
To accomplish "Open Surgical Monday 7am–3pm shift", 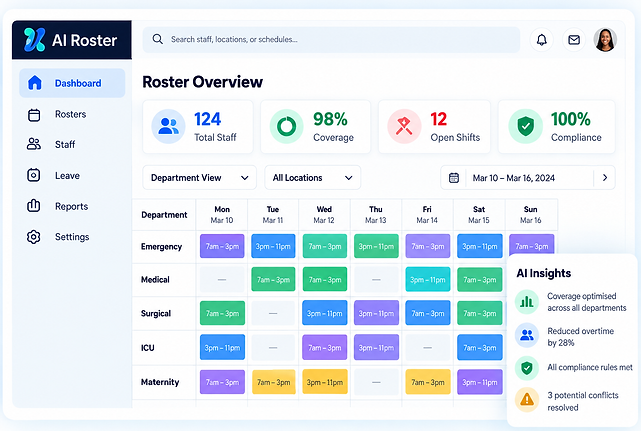I will (x=222, y=313).
